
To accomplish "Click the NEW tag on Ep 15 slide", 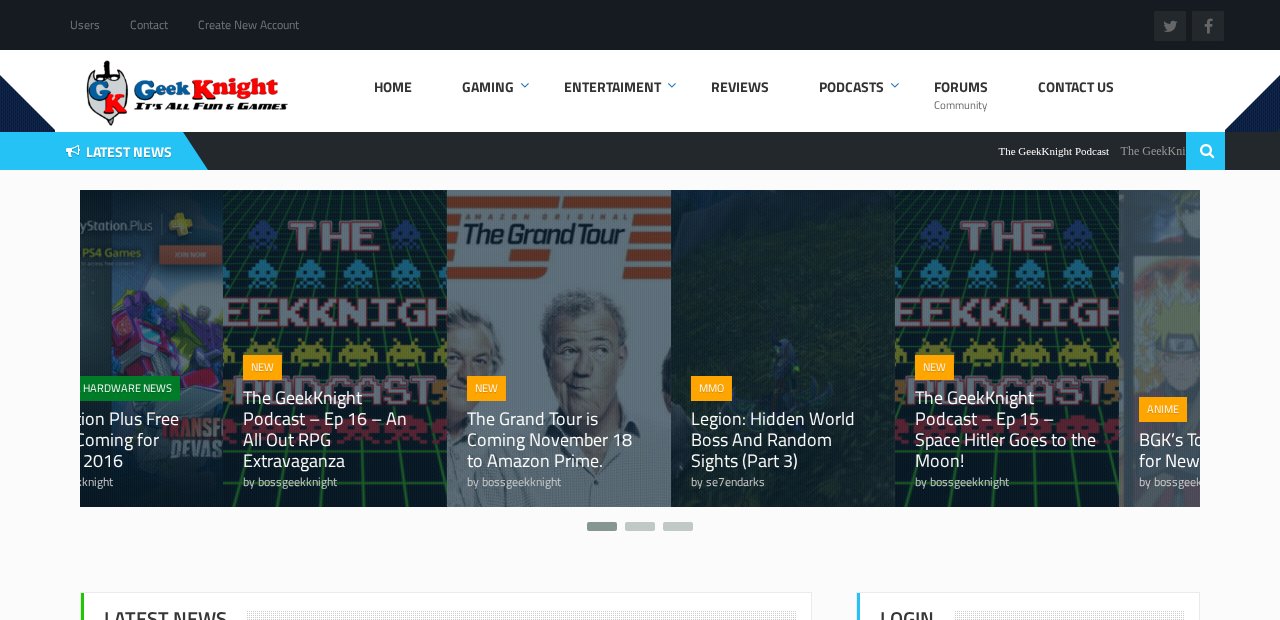I will click(934, 367).
